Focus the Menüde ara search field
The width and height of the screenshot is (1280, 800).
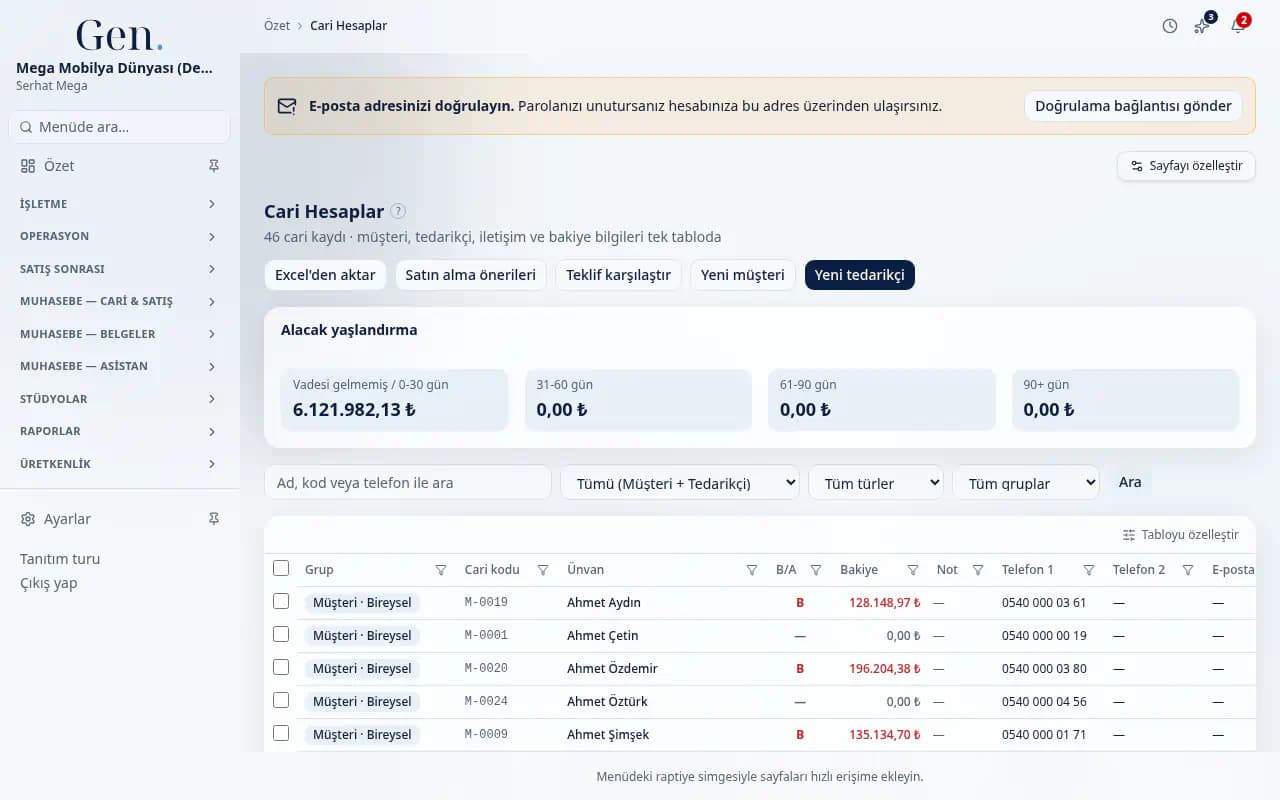point(119,127)
